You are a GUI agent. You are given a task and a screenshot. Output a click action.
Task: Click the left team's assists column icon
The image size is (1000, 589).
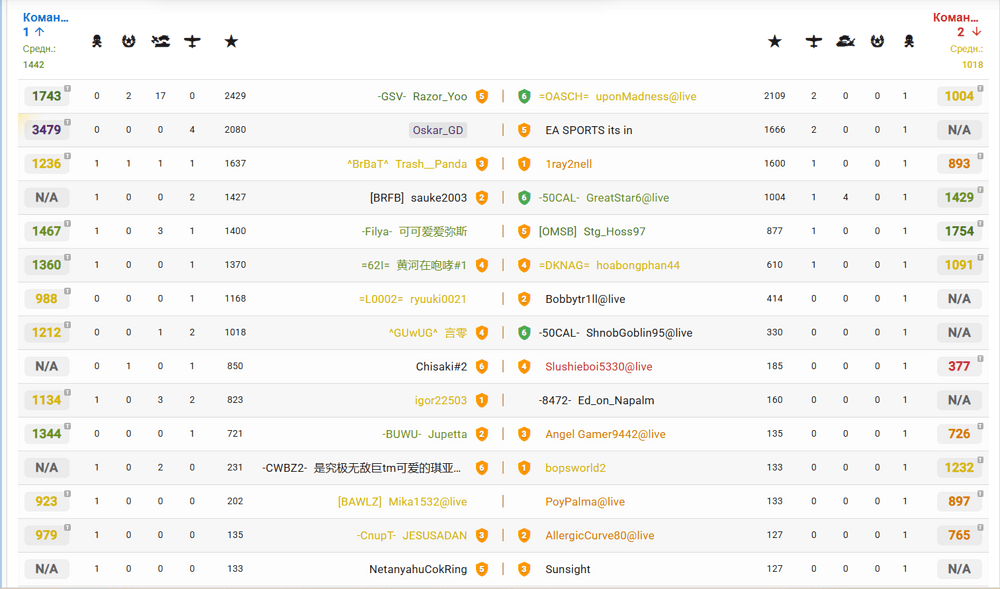click(128, 41)
